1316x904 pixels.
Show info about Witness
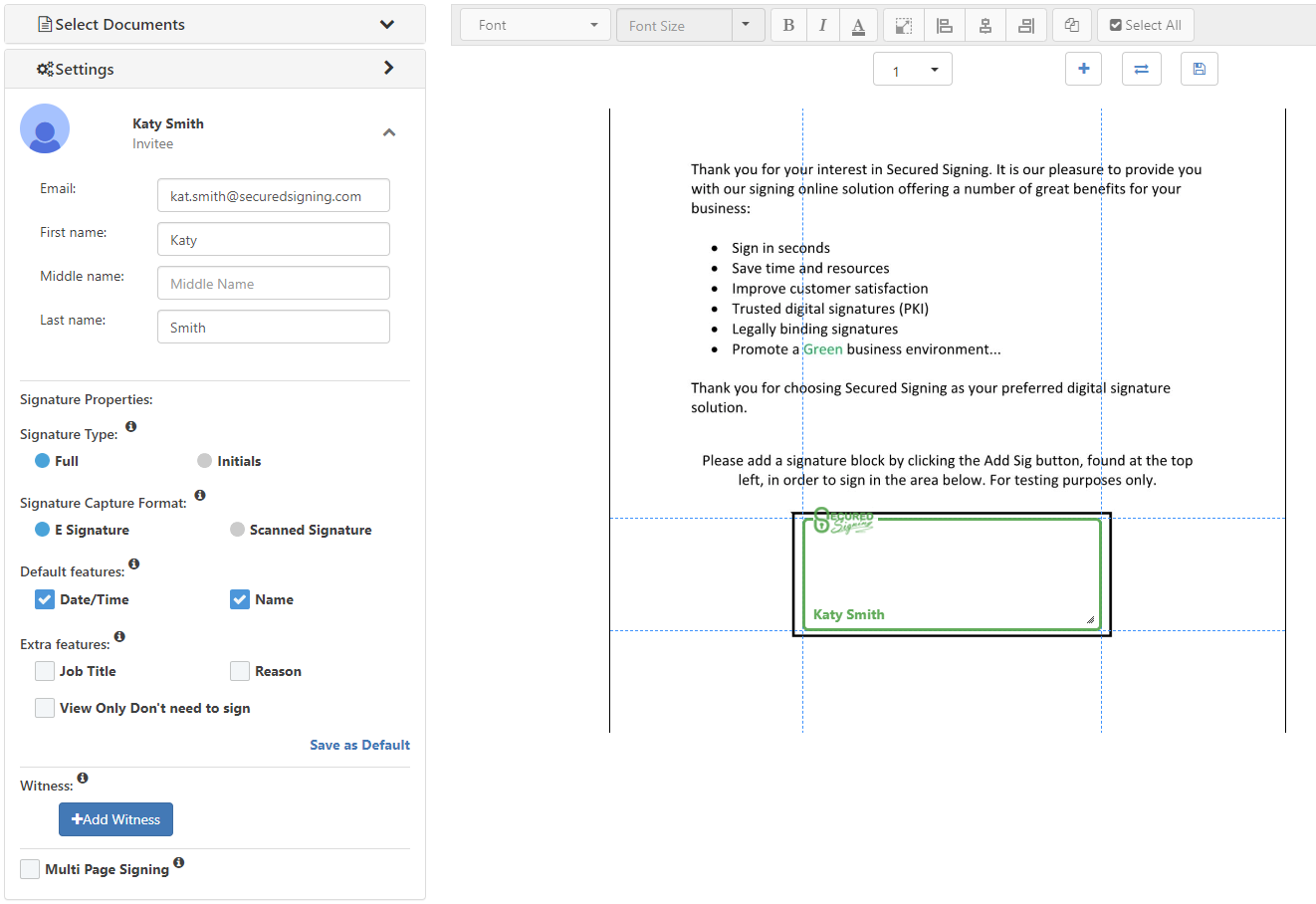83,778
